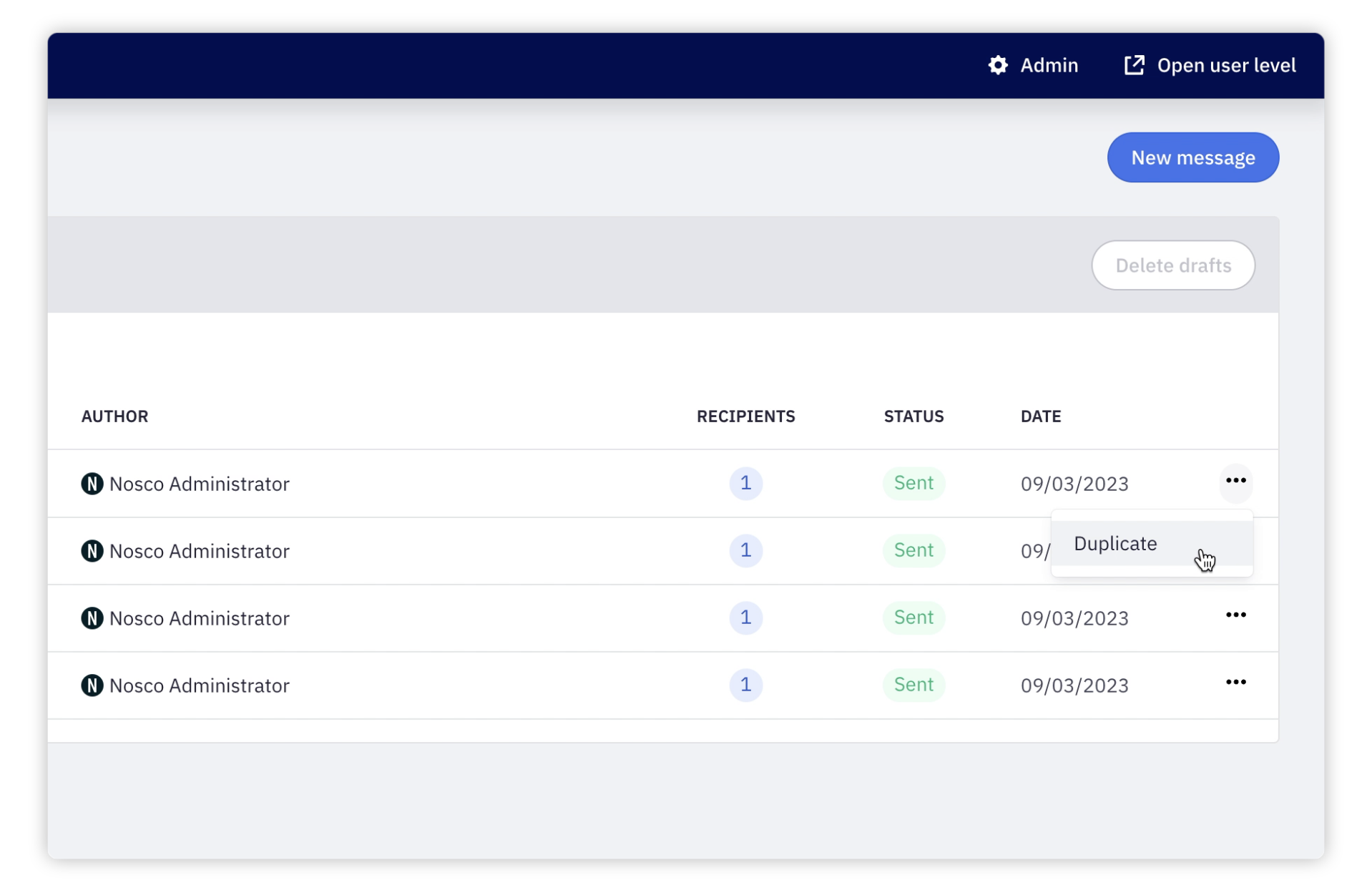The height and width of the screenshot is (893, 1372).
Task: Click the N avatar in the last row
Action: (x=92, y=685)
